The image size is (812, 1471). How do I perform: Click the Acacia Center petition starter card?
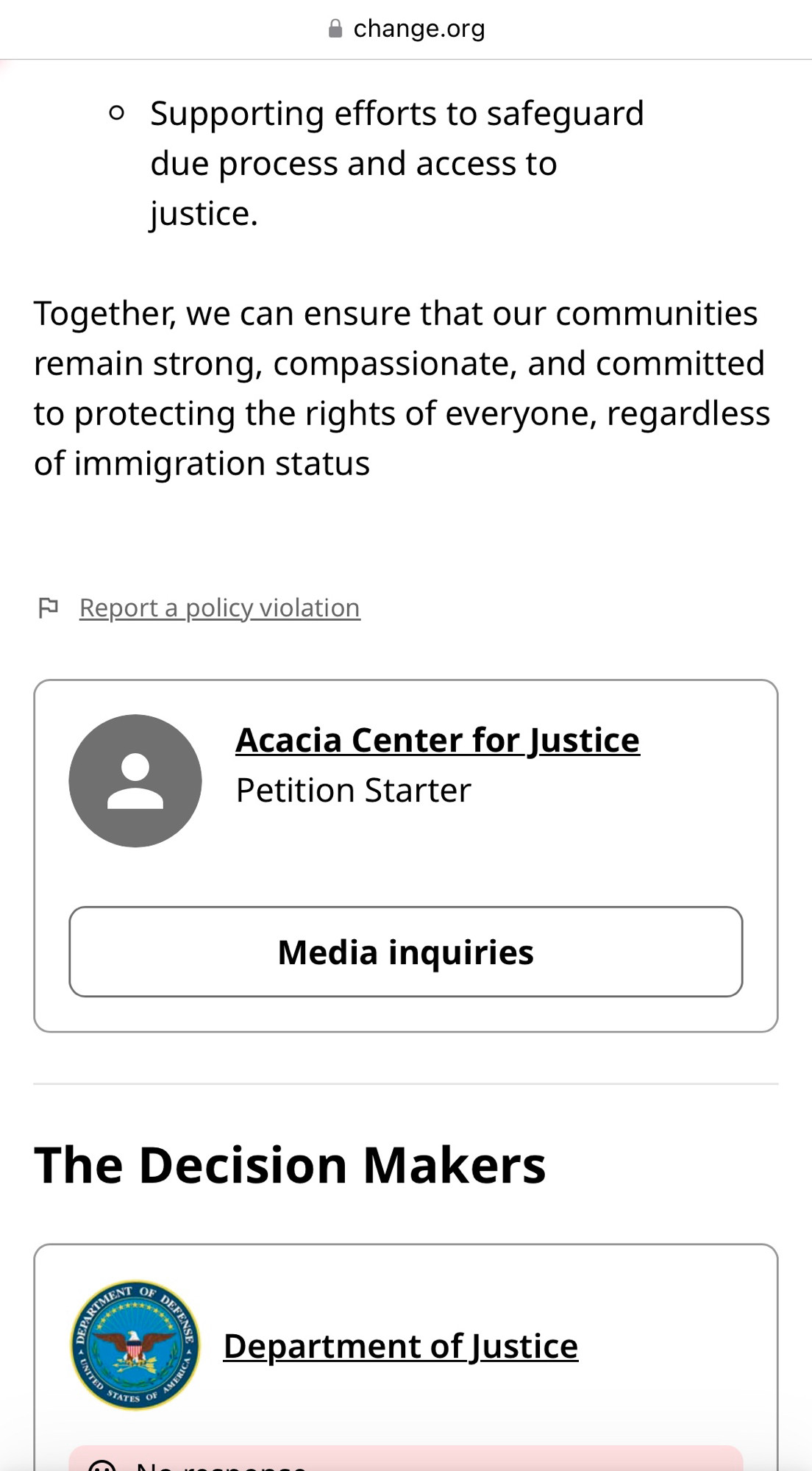coord(406,855)
